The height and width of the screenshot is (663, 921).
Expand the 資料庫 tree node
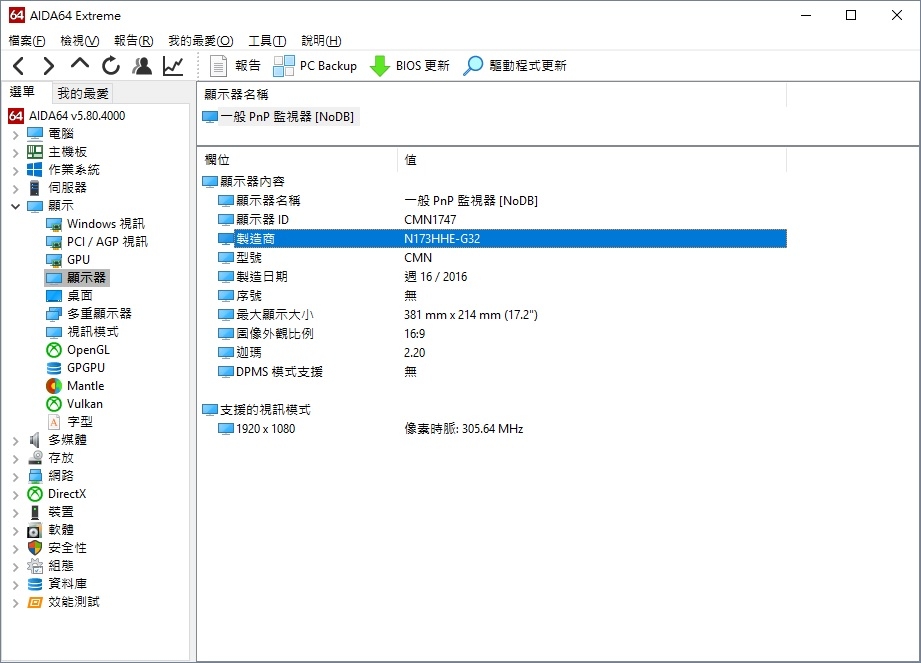pos(16,585)
